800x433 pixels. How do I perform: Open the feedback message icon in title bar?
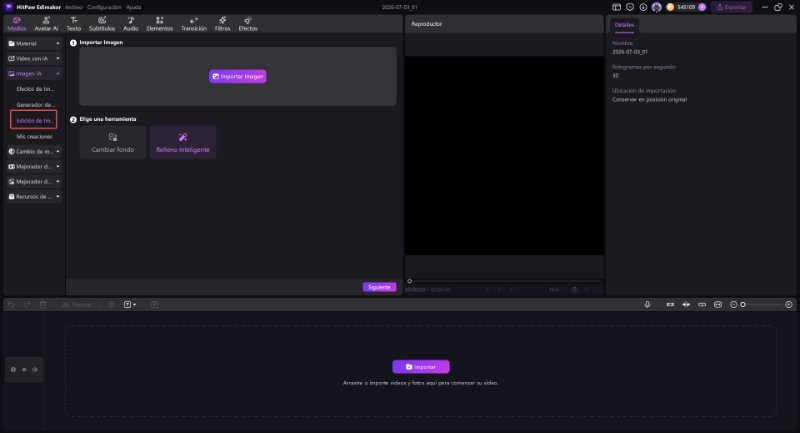(x=630, y=7)
